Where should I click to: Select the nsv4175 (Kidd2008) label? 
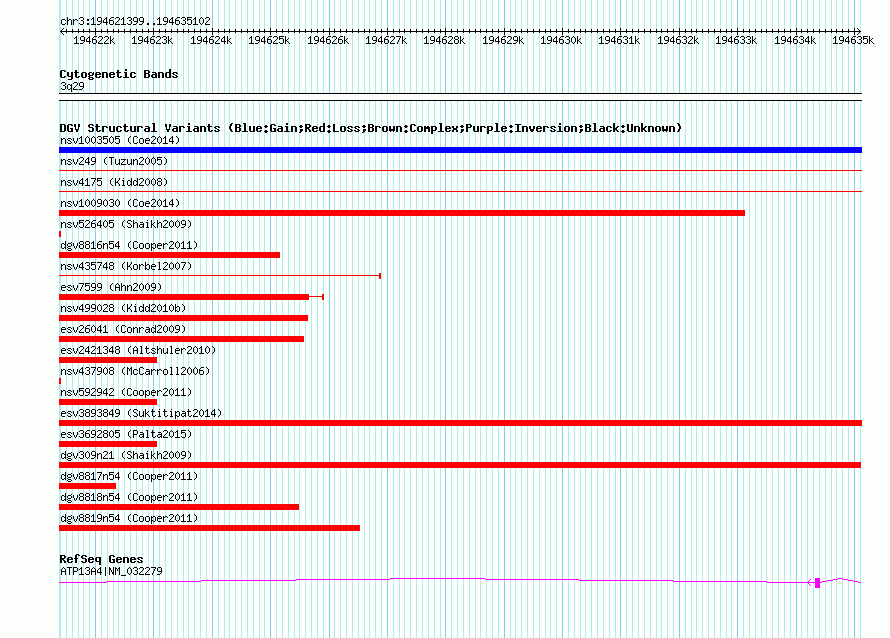pyautogui.click(x=114, y=182)
